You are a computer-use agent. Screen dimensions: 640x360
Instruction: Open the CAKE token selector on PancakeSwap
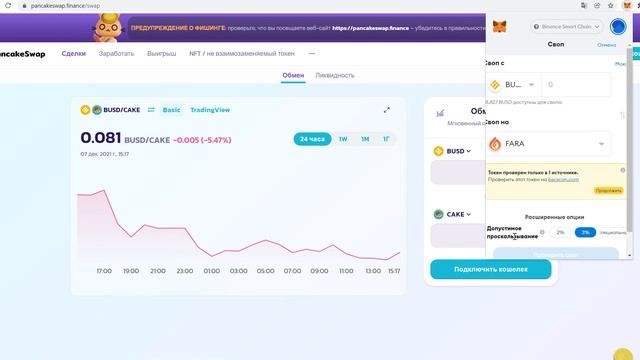coord(453,214)
